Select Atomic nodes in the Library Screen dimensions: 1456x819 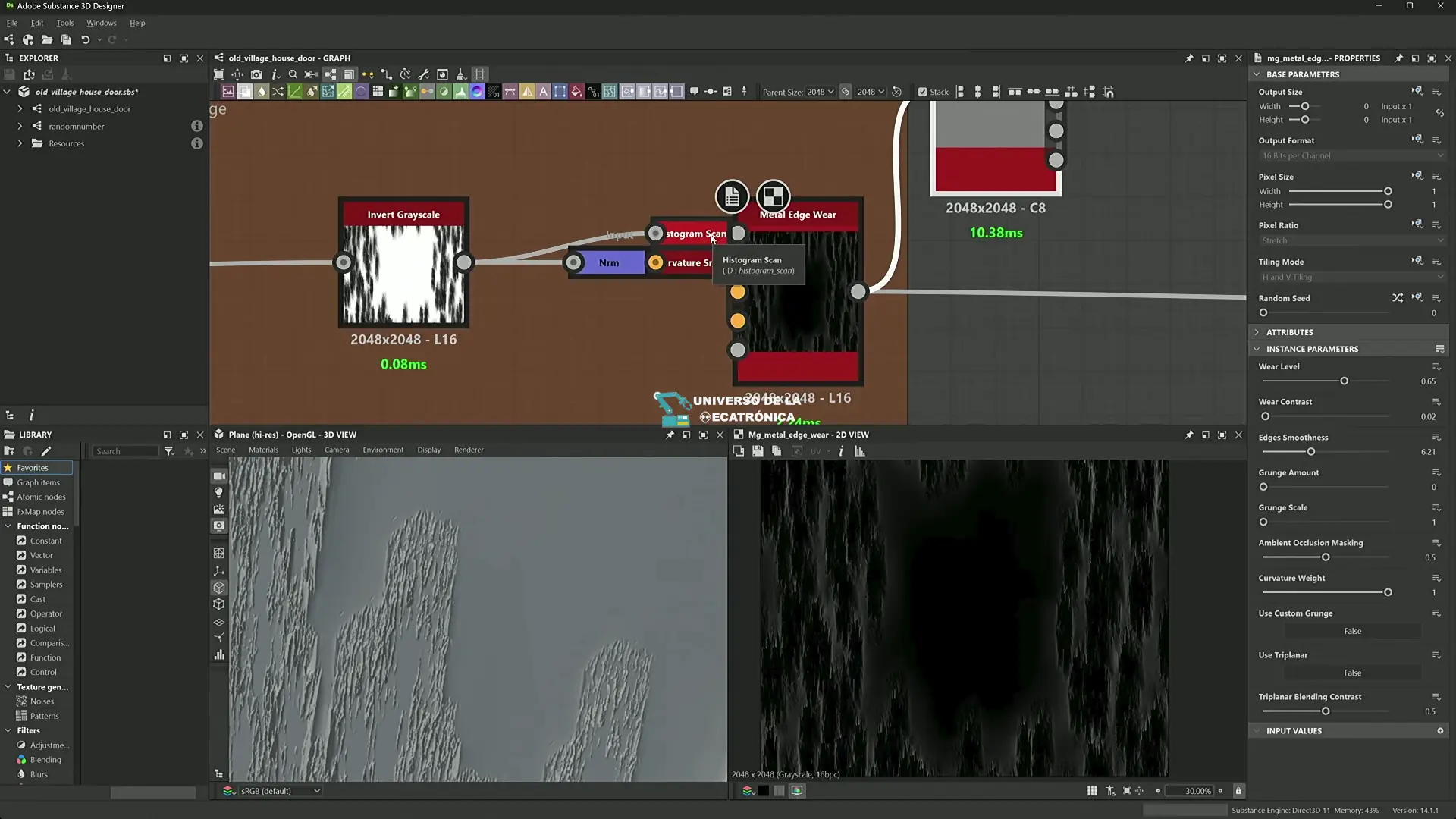click(x=41, y=497)
